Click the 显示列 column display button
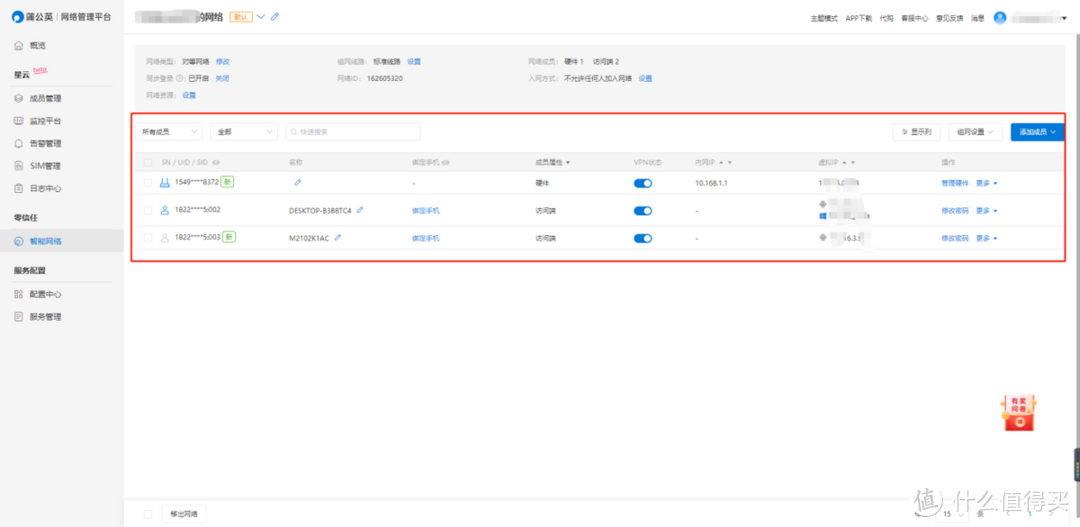The width and height of the screenshot is (1080, 527). (x=916, y=132)
